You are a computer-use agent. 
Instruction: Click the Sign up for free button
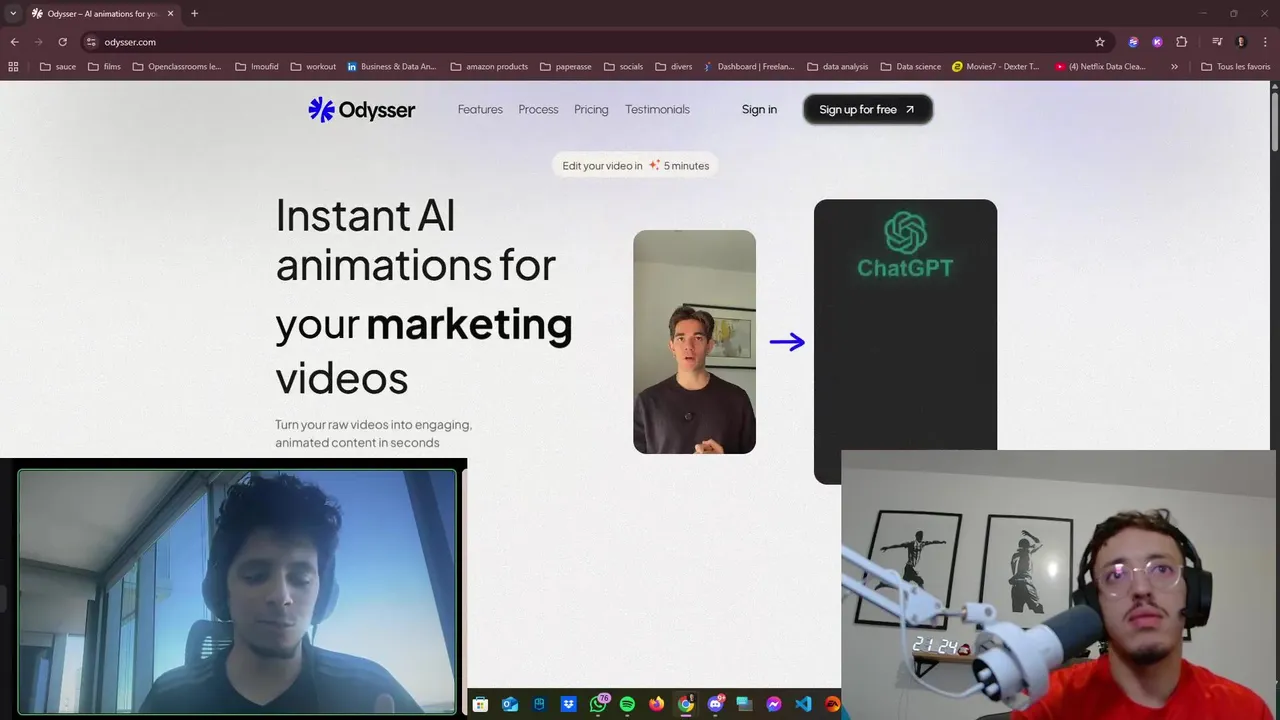click(x=868, y=109)
